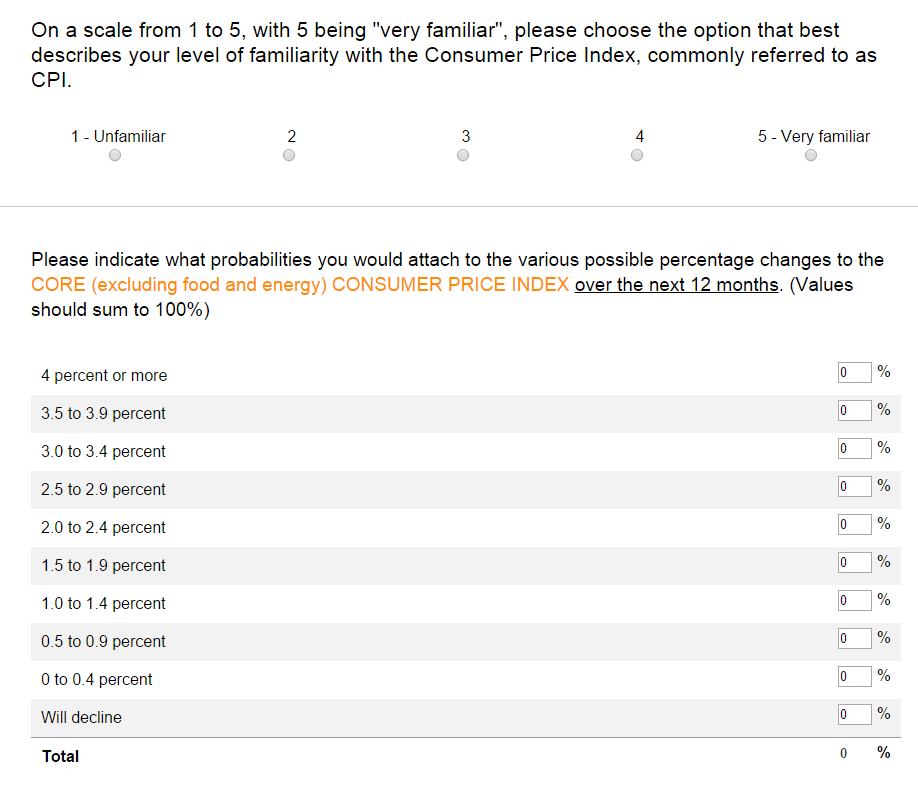The height and width of the screenshot is (786, 918).
Task: Click the '2.0 to 2.4 percent' input box
Action: click(854, 524)
